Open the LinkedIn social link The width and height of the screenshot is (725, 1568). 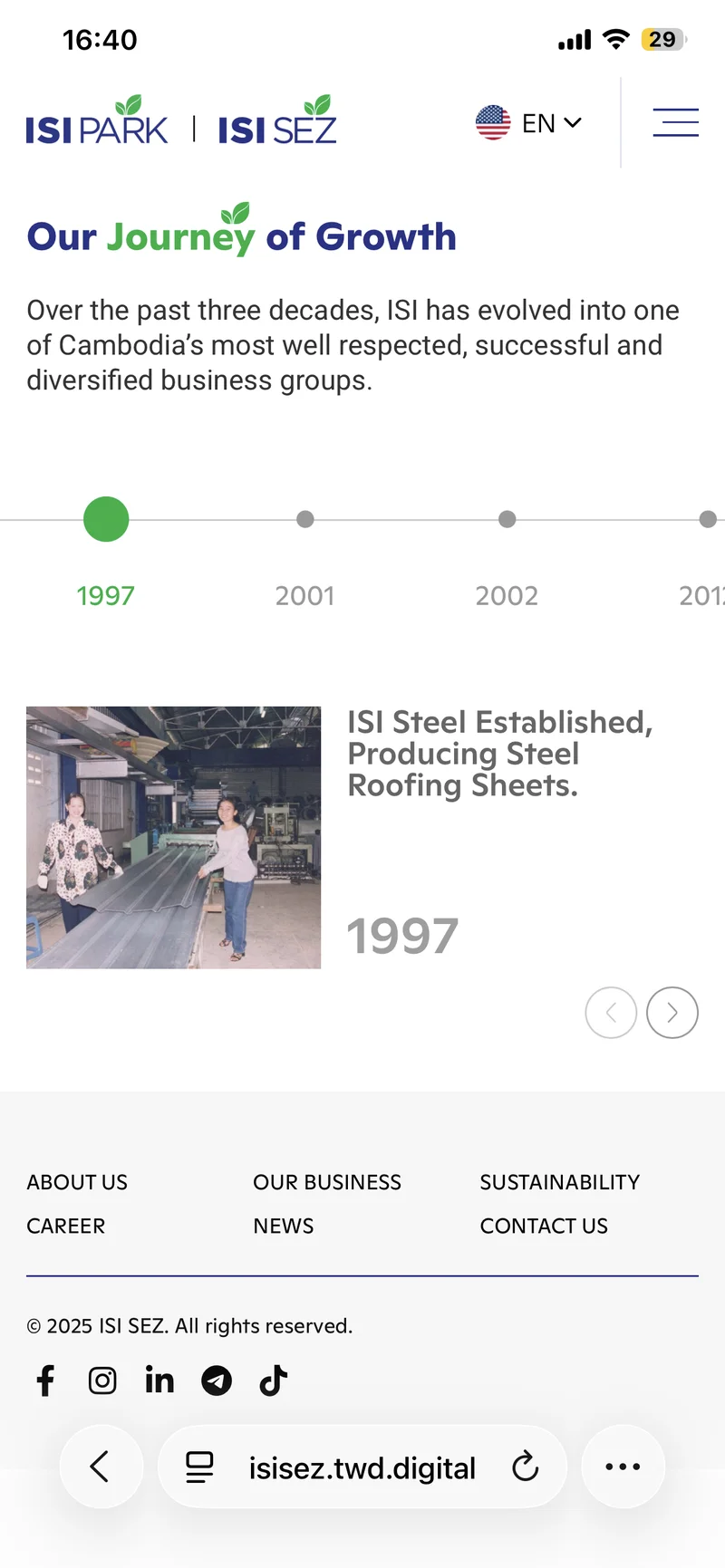(159, 1380)
